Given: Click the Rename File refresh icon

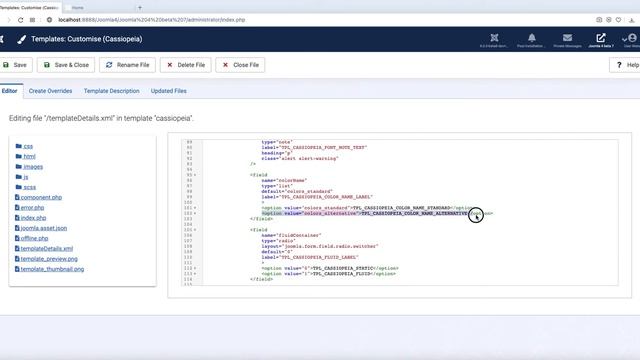Looking at the screenshot, I should [x=109, y=65].
